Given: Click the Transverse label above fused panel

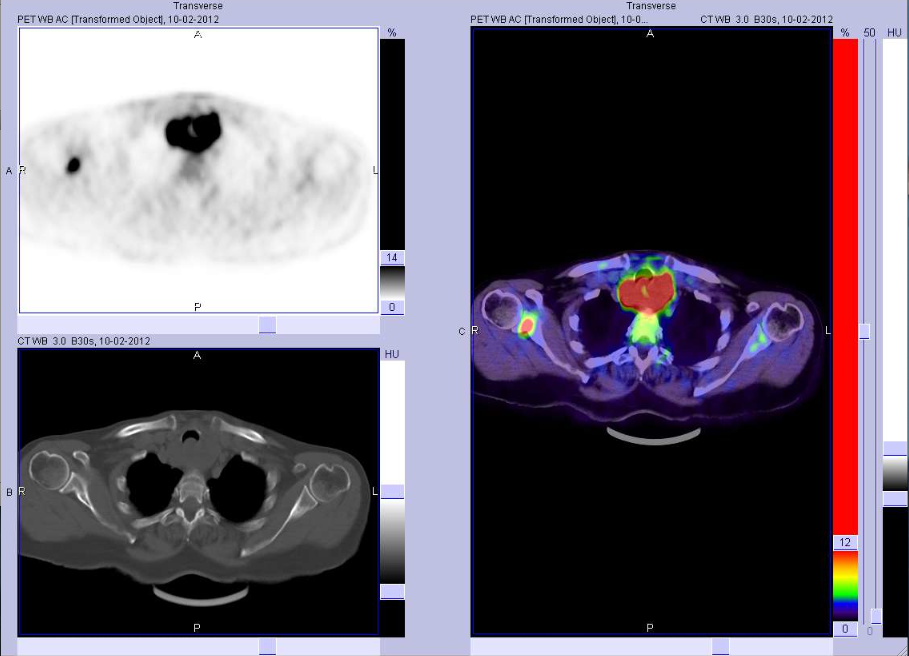Looking at the screenshot, I should pos(650,6).
